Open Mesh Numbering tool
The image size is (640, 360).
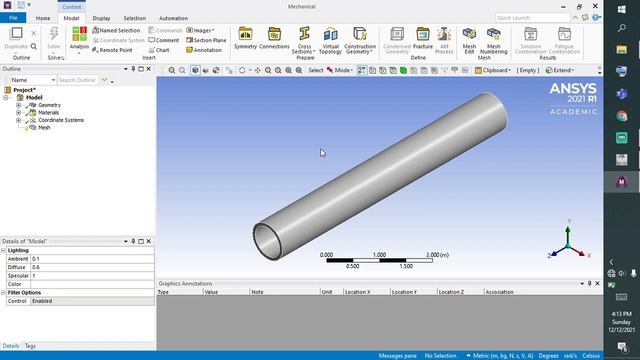click(x=493, y=40)
